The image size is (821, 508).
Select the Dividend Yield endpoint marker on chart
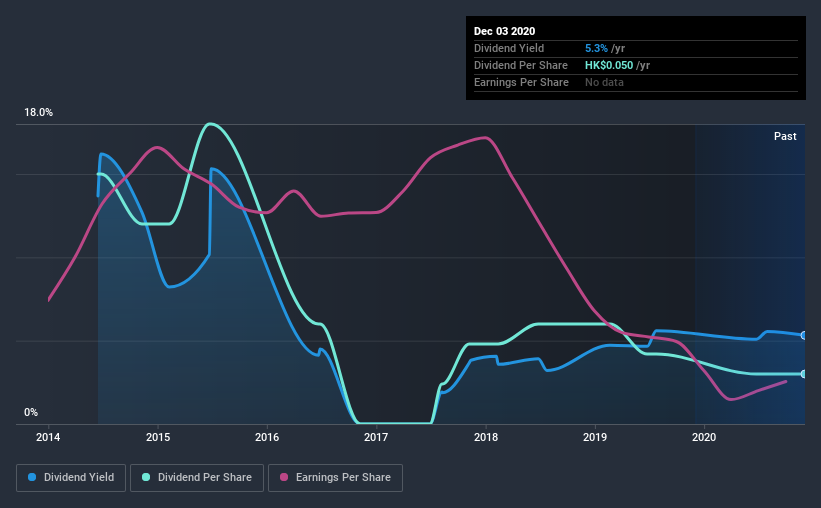(x=803, y=335)
